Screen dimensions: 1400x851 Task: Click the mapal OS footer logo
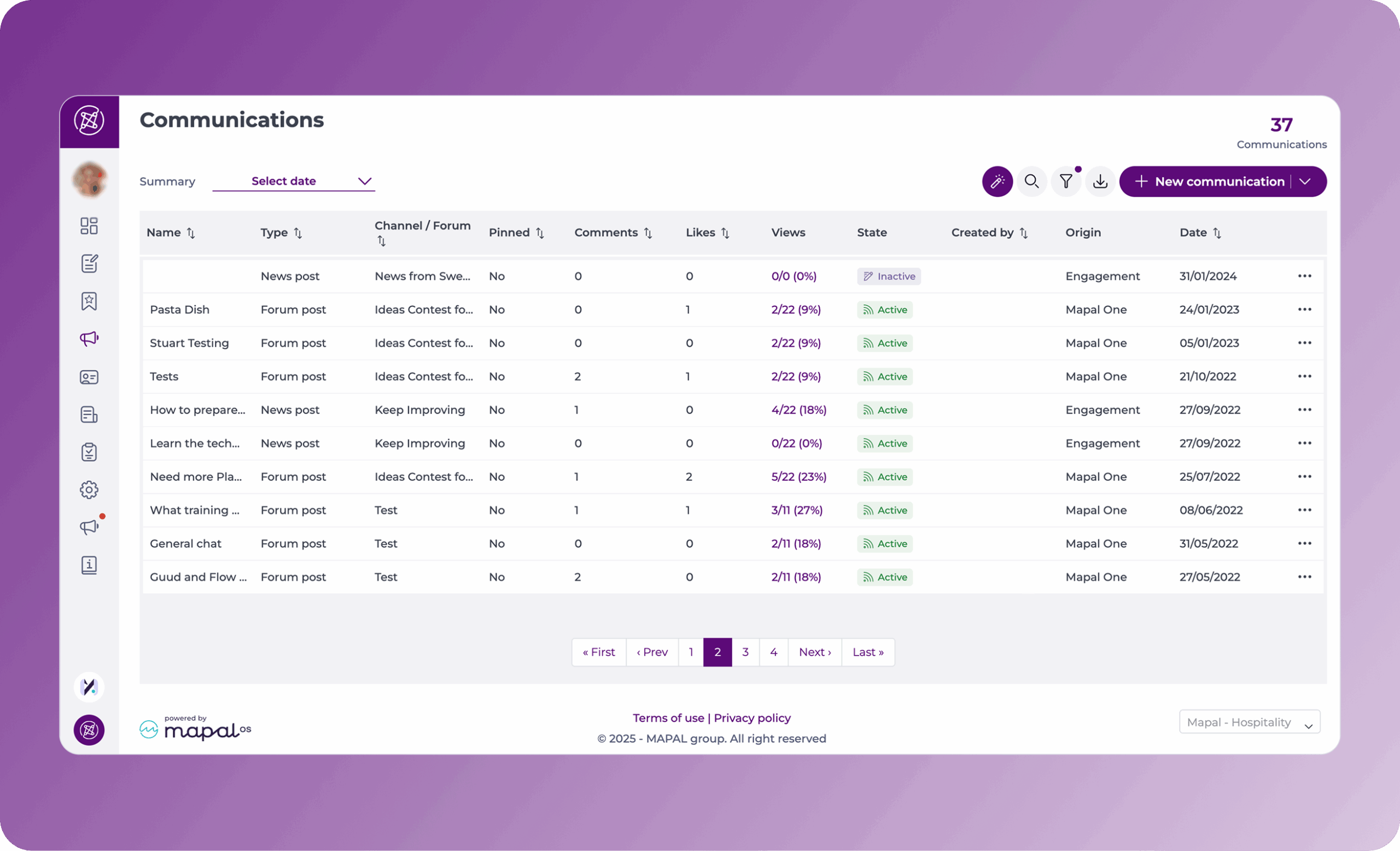195,727
